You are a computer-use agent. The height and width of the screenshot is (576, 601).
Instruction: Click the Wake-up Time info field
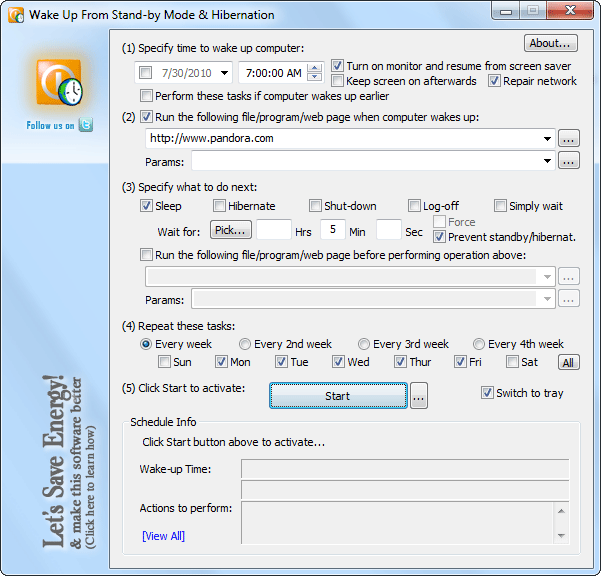coord(405,469)
